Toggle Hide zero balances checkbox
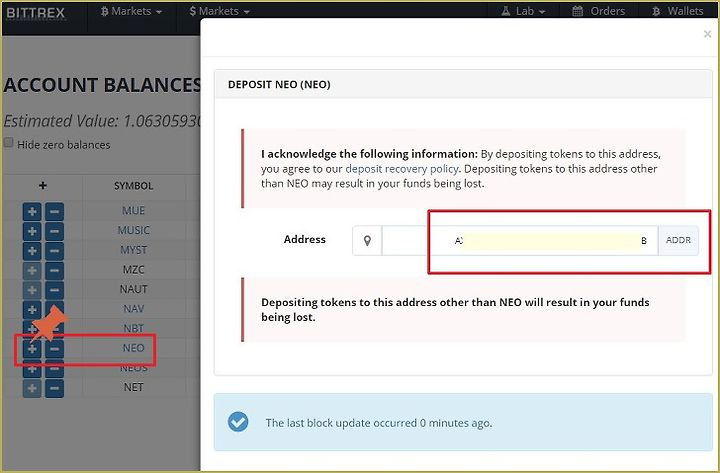 point(9,142)
